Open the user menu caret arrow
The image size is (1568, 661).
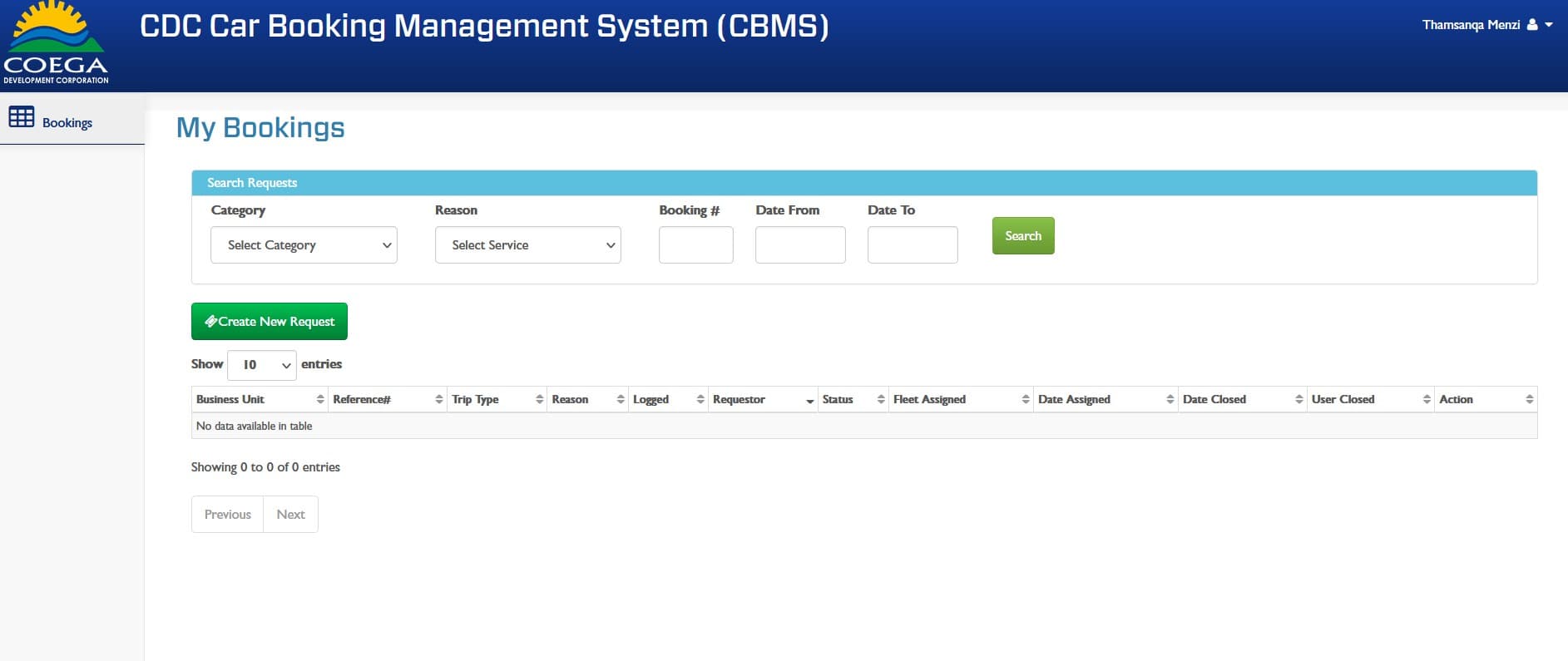[1549, 25]
